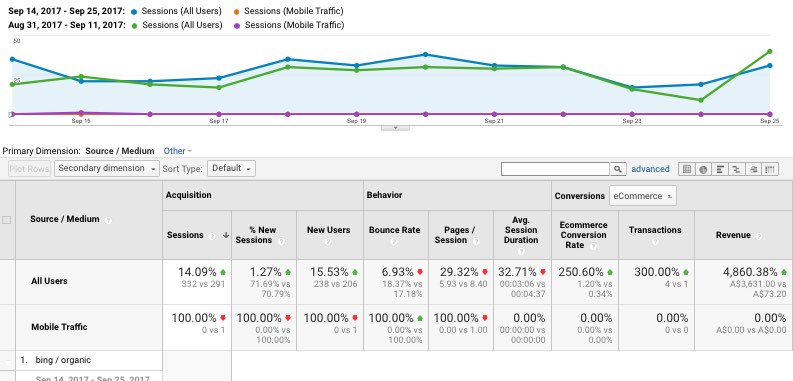Image resolution: width=793 pixels, height=381 pixels.
Task: Sort table by New Users column
Action: coord(328,230)
